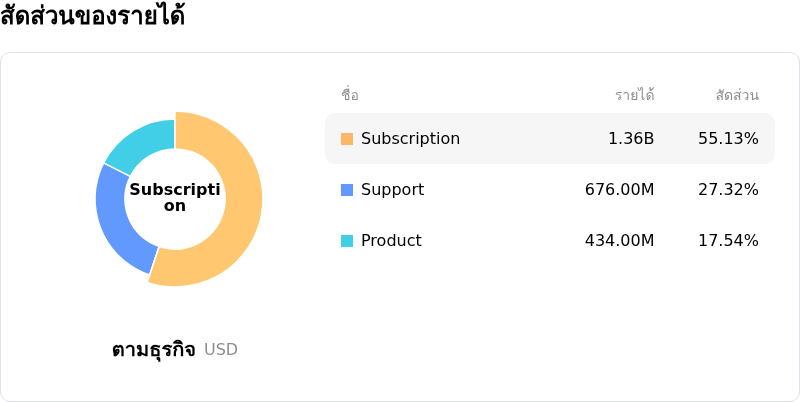The width and height of the screenshot is (800, 402).
Task: Click the ตามธุรกิจ chart caption
Action: pyautogui.click(x=154, y=350)
